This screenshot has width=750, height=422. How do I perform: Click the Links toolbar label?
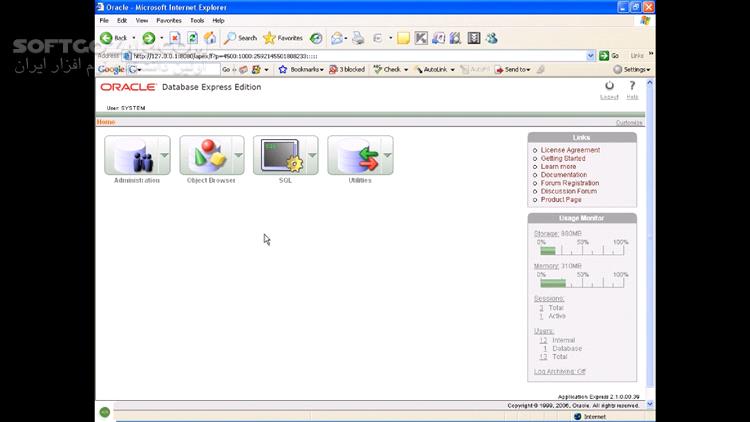point(637,56)
